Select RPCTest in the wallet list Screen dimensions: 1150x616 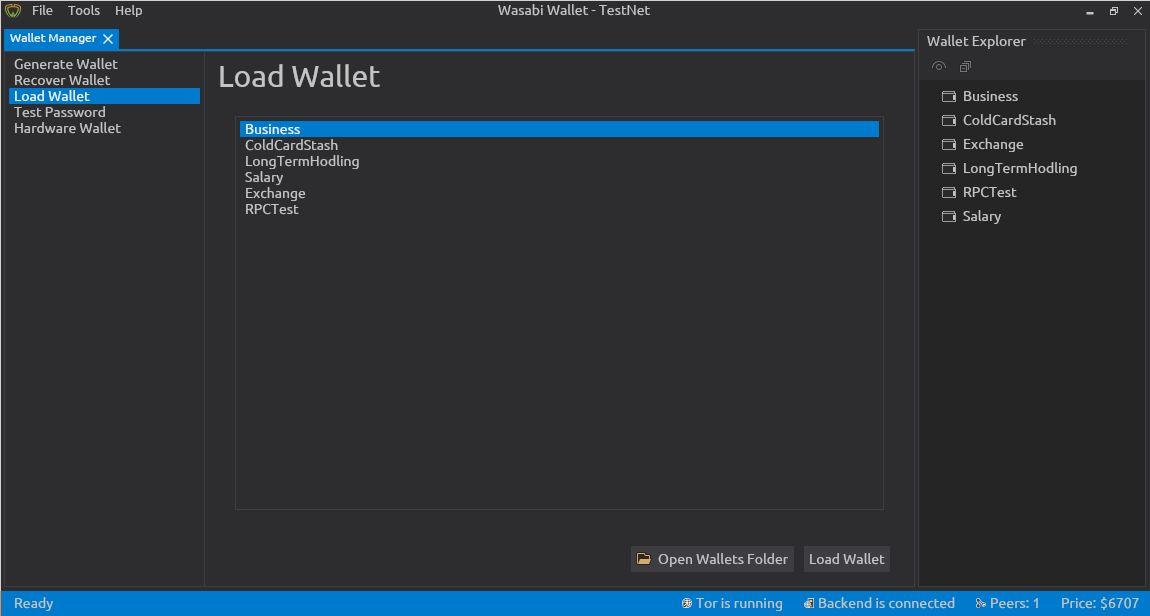pos(559,210)
